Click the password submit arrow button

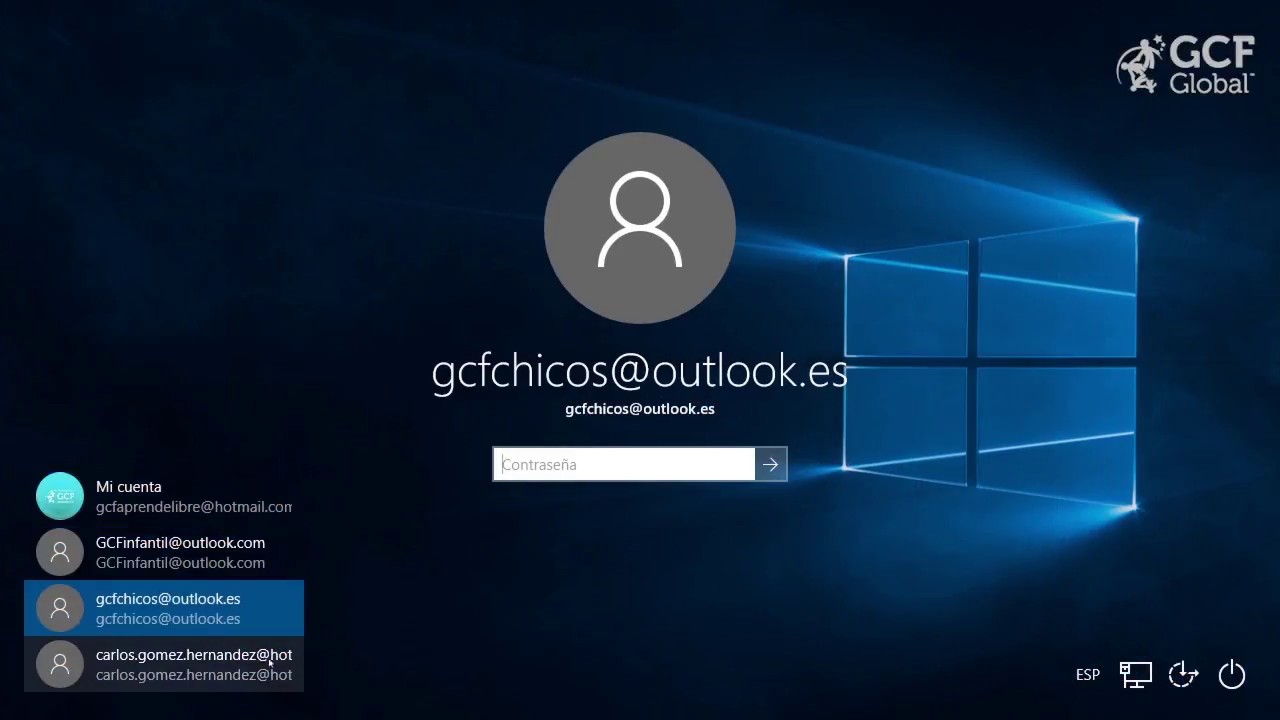tap(771, 464)
